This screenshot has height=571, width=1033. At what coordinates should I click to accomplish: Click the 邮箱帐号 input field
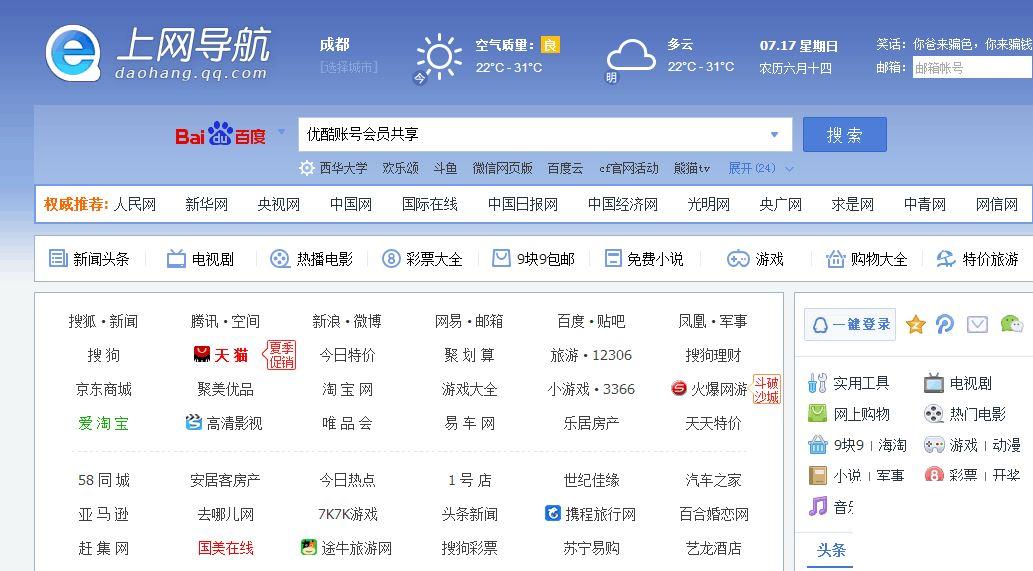971,68
